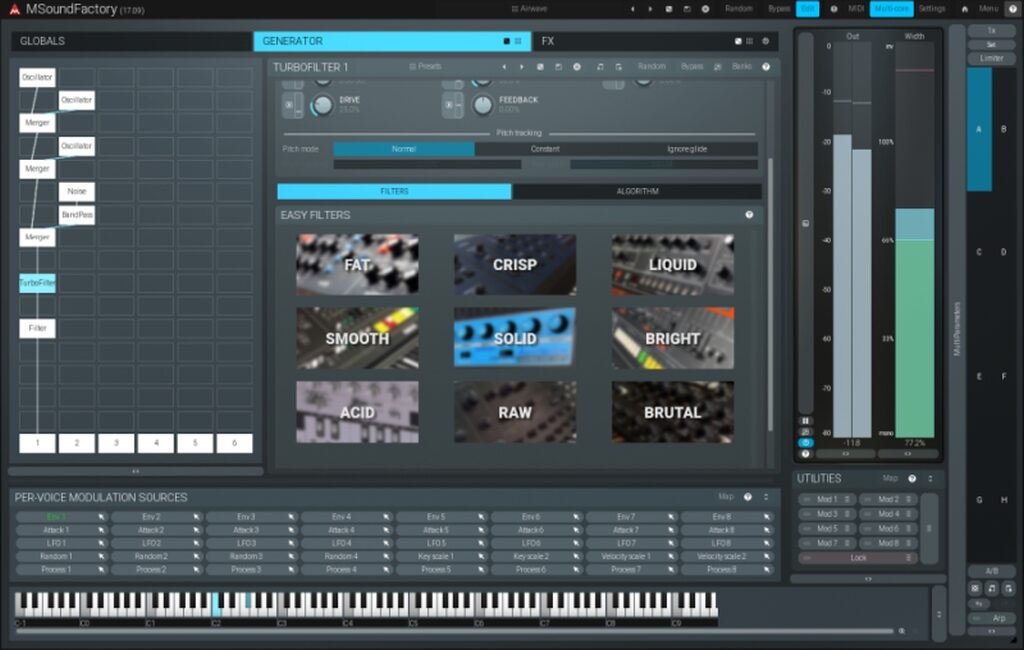The image size is (1024, 650).
Task: Click the meter pause icon
Action: pos(805,421)
